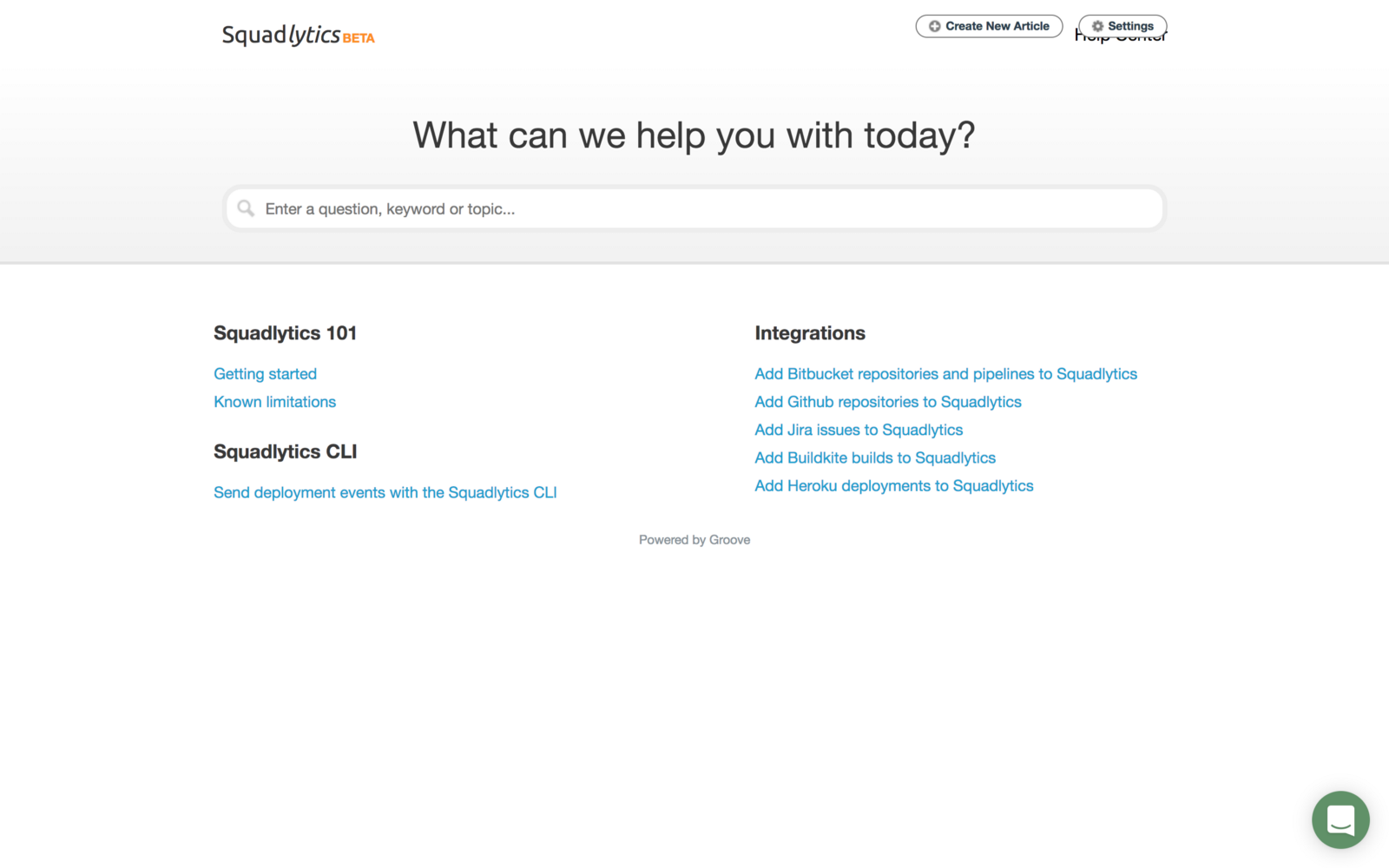Open the Groove chat widget icon
The image size is (1389, 868).
tap(1340, 819)
